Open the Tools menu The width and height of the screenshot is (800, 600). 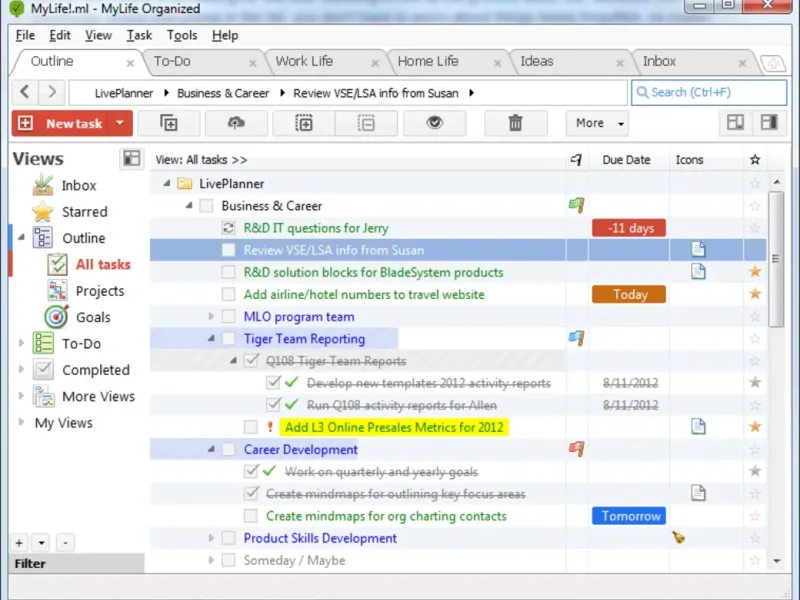point(182,35)
